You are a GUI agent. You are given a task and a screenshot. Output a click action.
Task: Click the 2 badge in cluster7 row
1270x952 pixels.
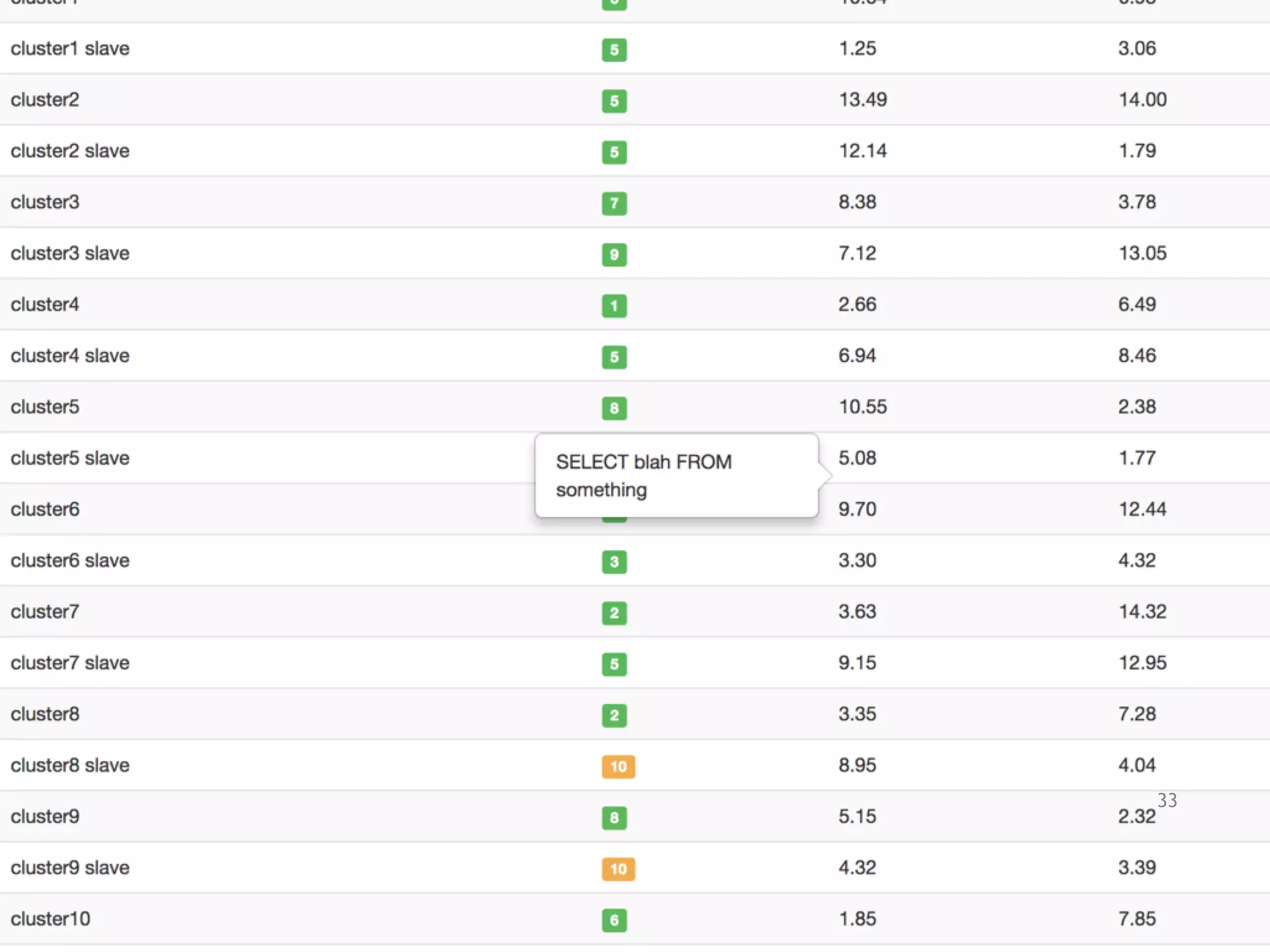614,613
